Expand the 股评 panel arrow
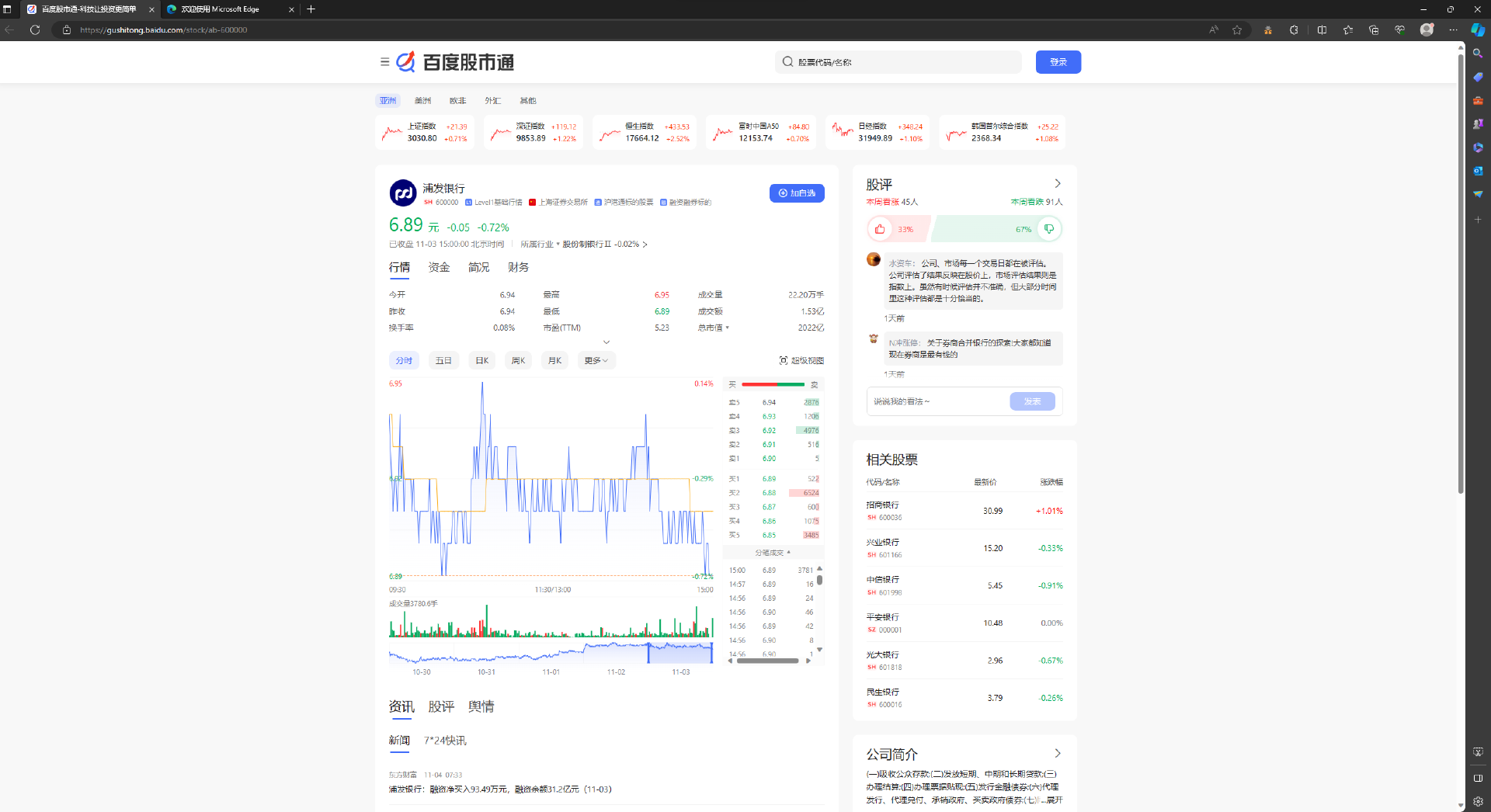This screenshot has height=812, width=1491. tap(1057, 184)
